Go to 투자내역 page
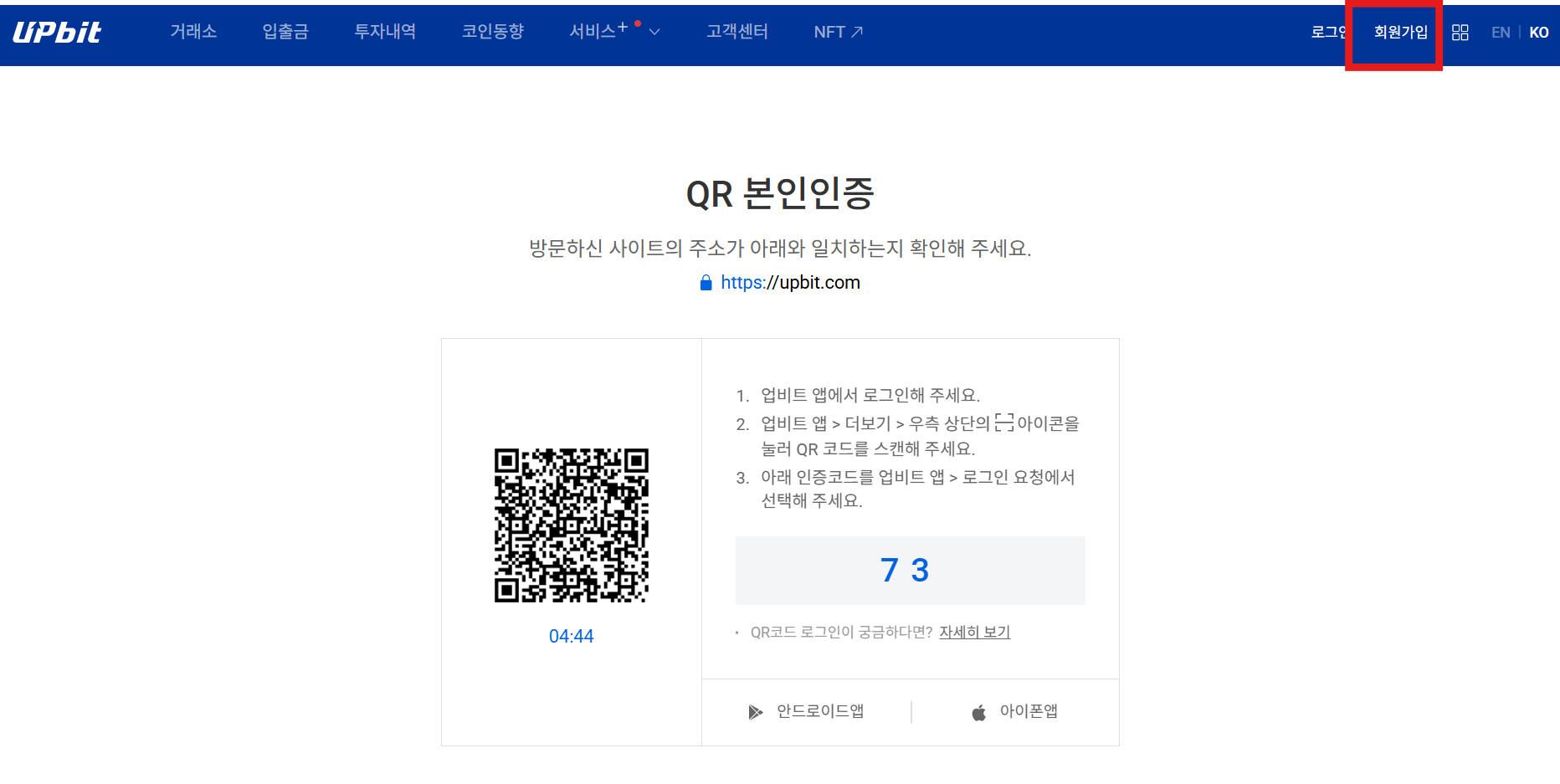 (385, 32)
